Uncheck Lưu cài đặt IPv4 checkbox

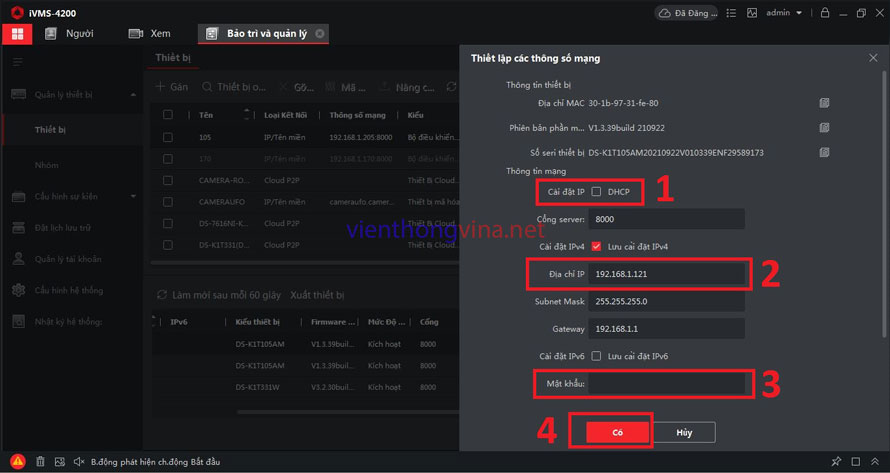click(x=597, y=246)
